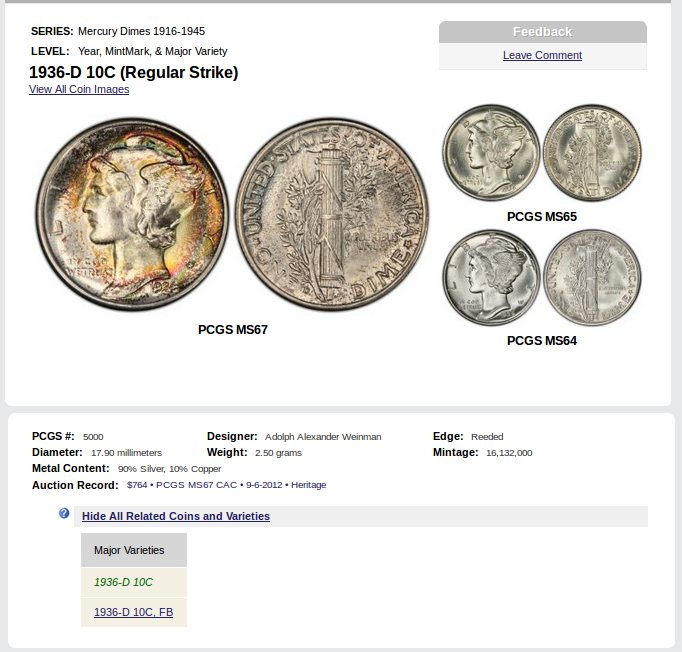Click the Major Varieties column header
This screenshot has width=682, height=652.
(129, 550)
